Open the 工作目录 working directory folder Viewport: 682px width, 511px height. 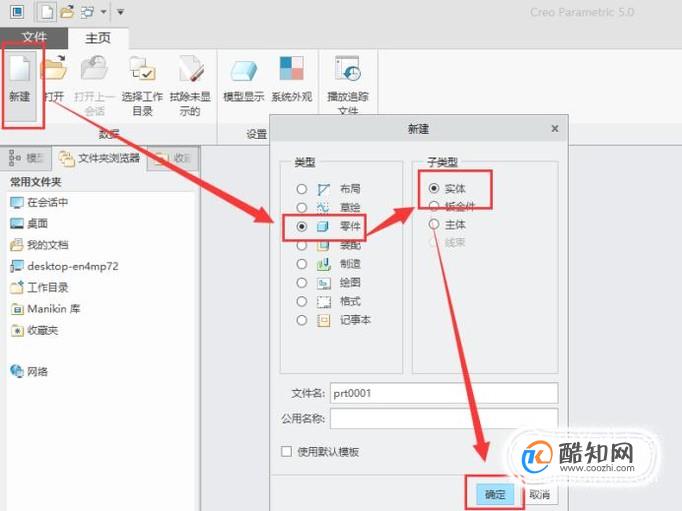[x=39, y=287]
